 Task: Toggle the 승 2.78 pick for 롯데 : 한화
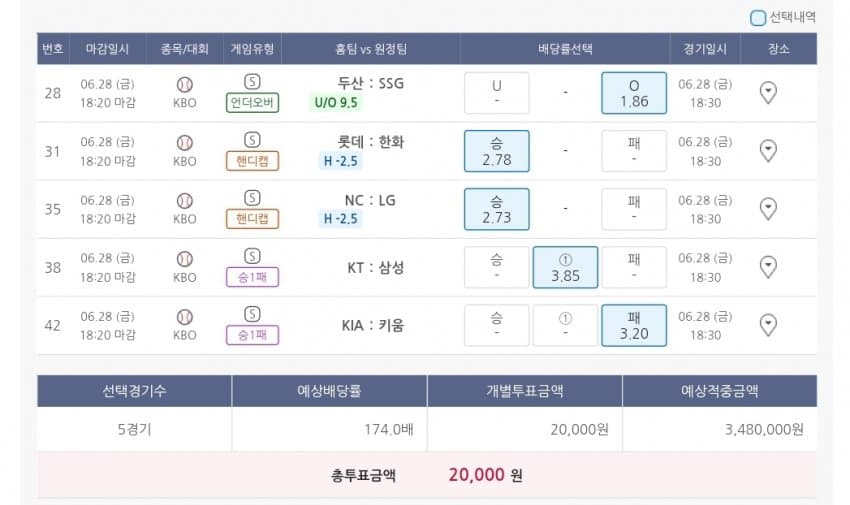tap(496, 151)
